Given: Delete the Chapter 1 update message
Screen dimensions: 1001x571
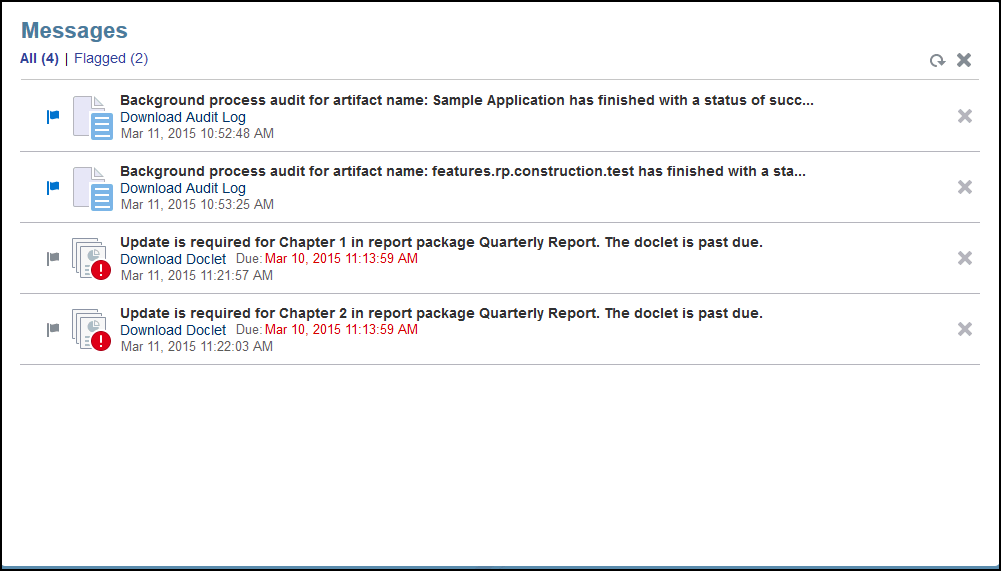Looking at the screenshot, I should point(965,258).
